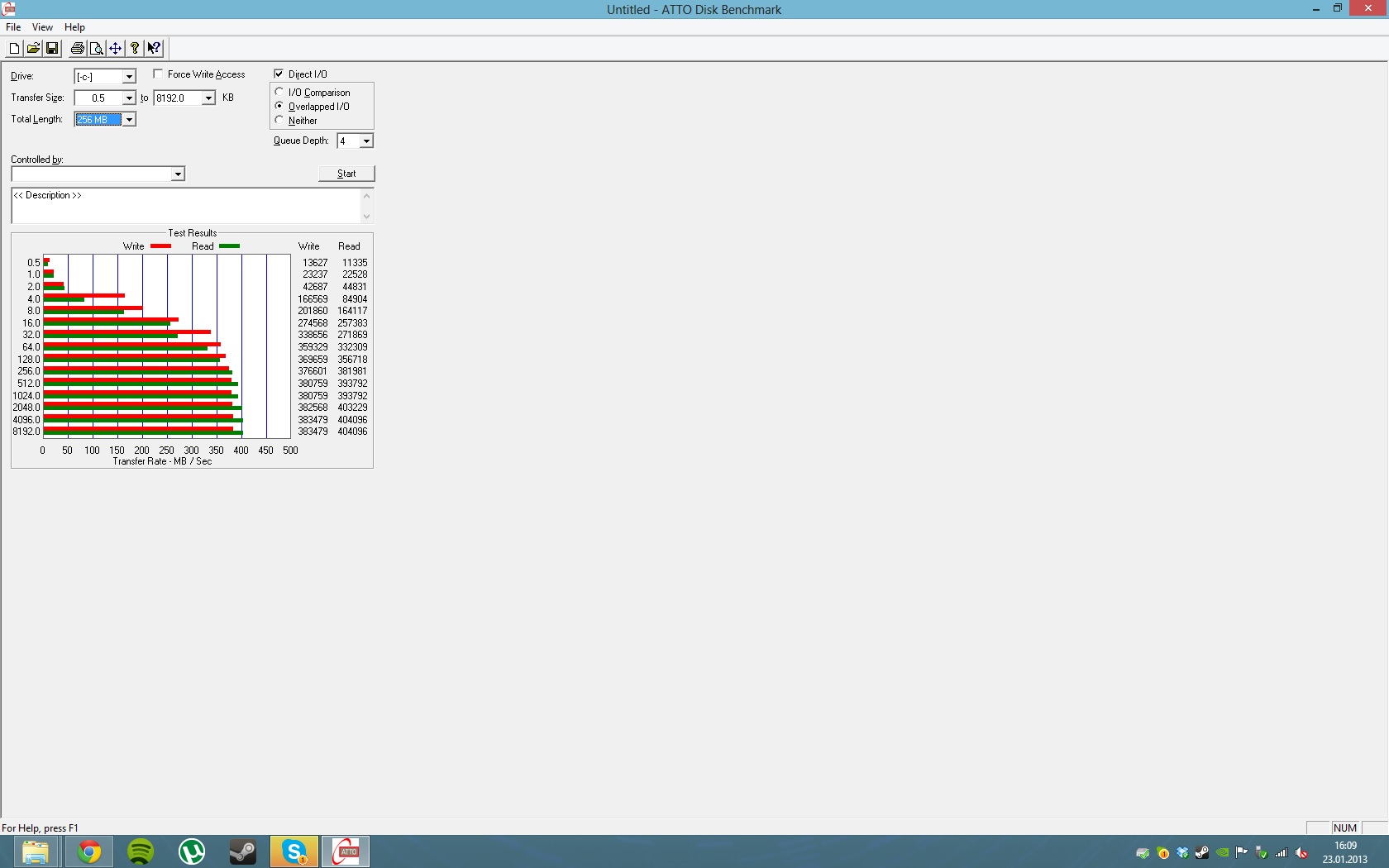Click the NVIDIA tray icon

pyautogui.click(x=1222, y=852)
